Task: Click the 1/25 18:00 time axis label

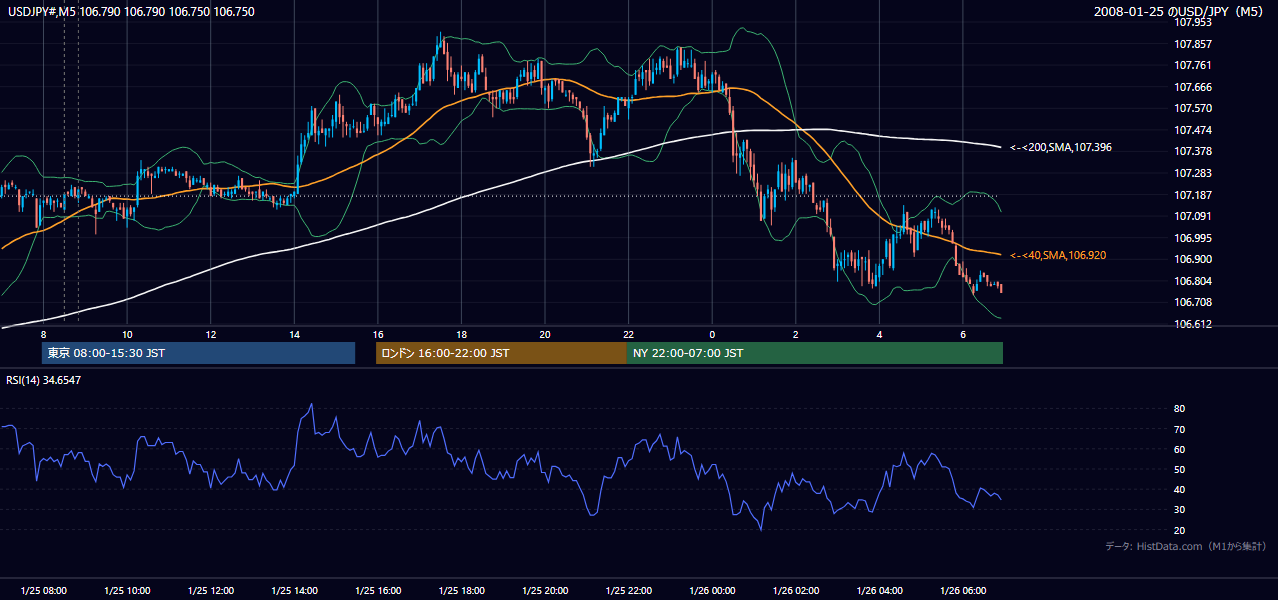Action: coord(461,591)
